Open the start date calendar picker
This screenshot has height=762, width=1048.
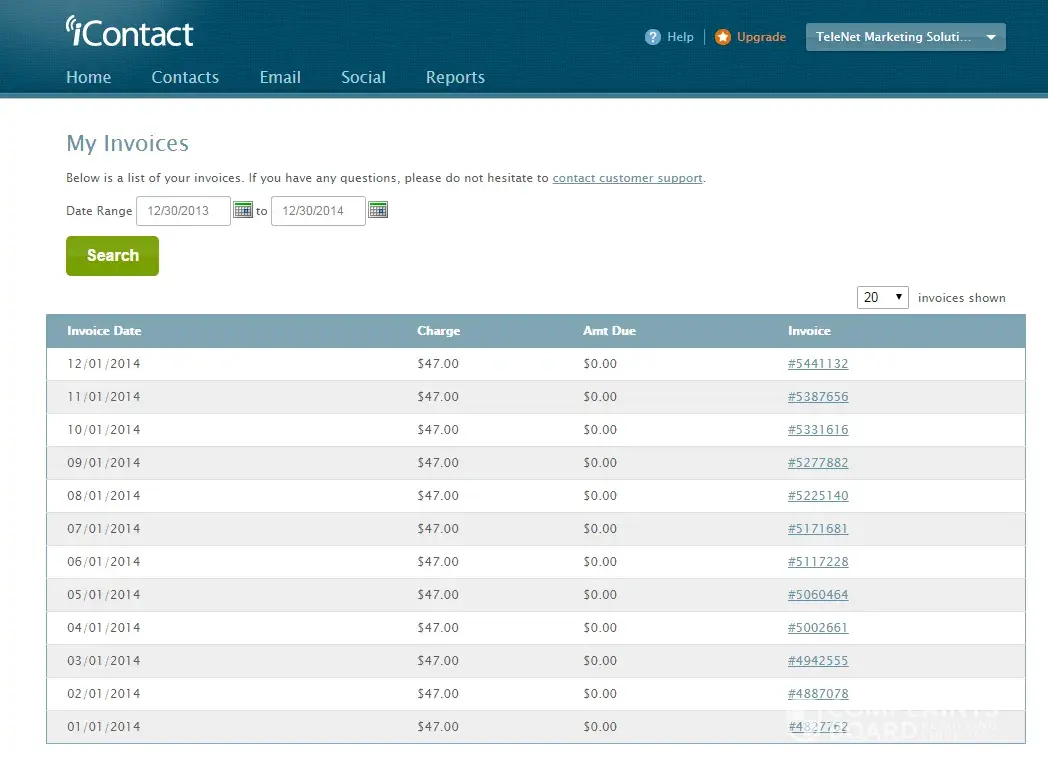point(243,210)
